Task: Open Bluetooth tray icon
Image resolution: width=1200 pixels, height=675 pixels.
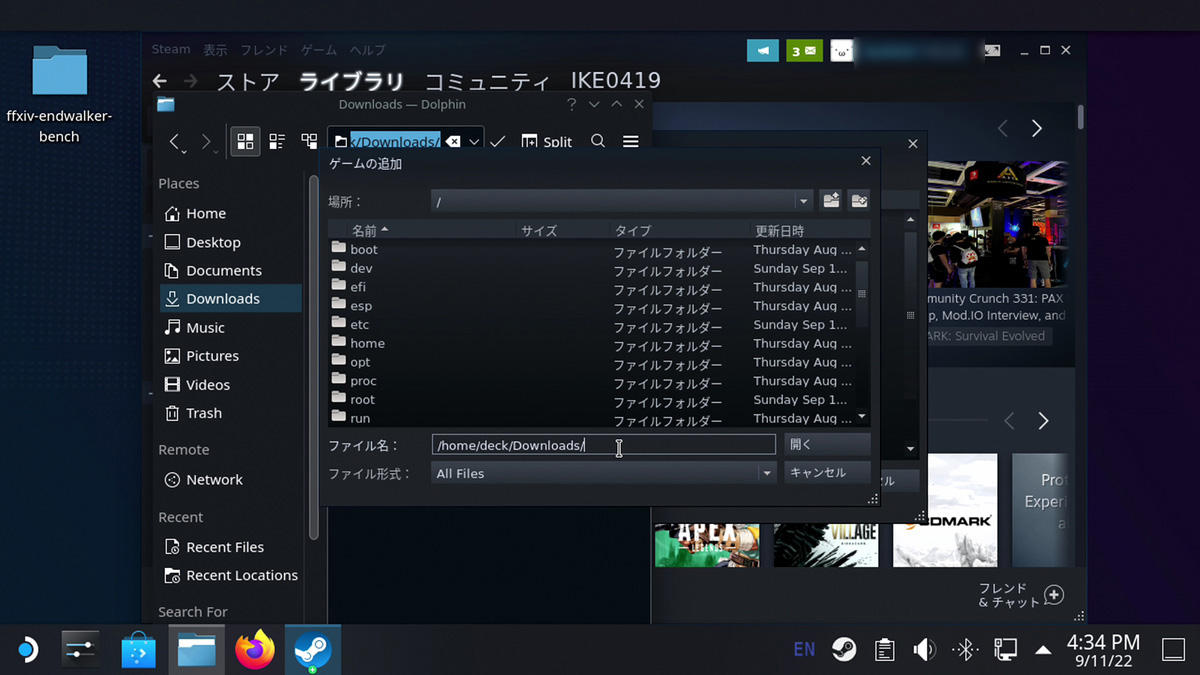Action: point(964,650)
